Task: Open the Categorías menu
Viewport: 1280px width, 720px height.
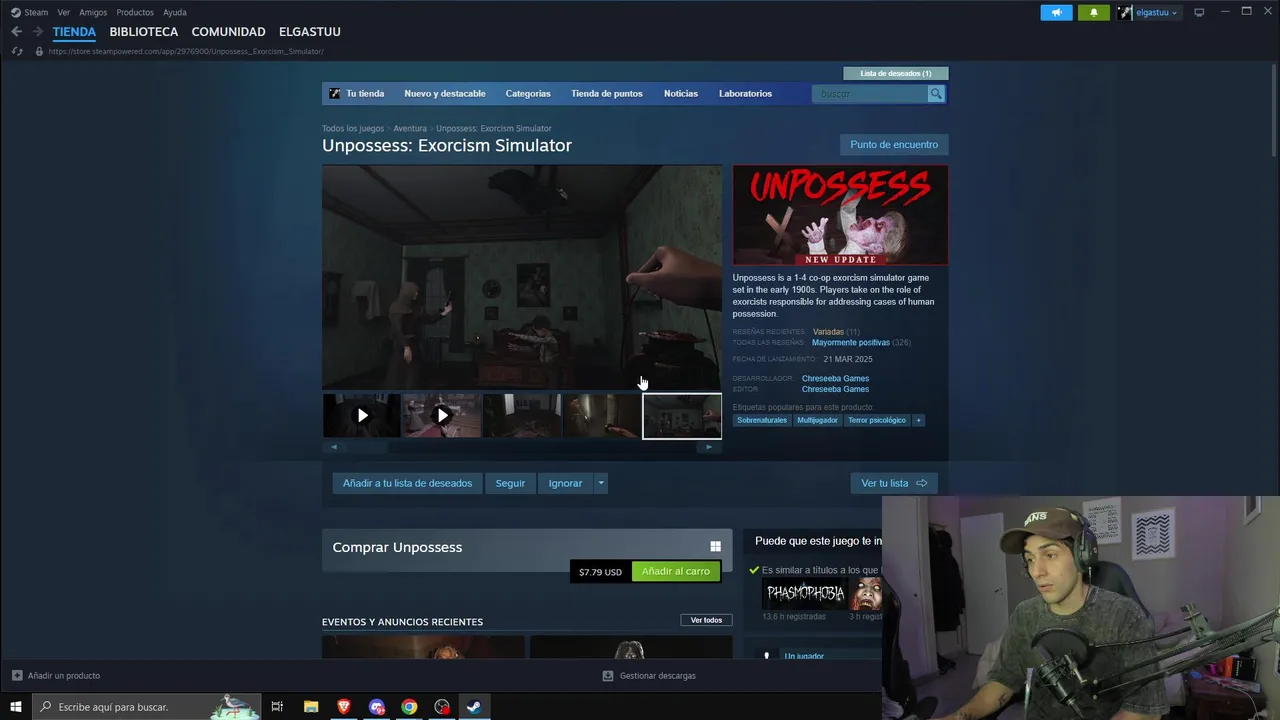Action: pyautogui.click(x=528, y=94)
